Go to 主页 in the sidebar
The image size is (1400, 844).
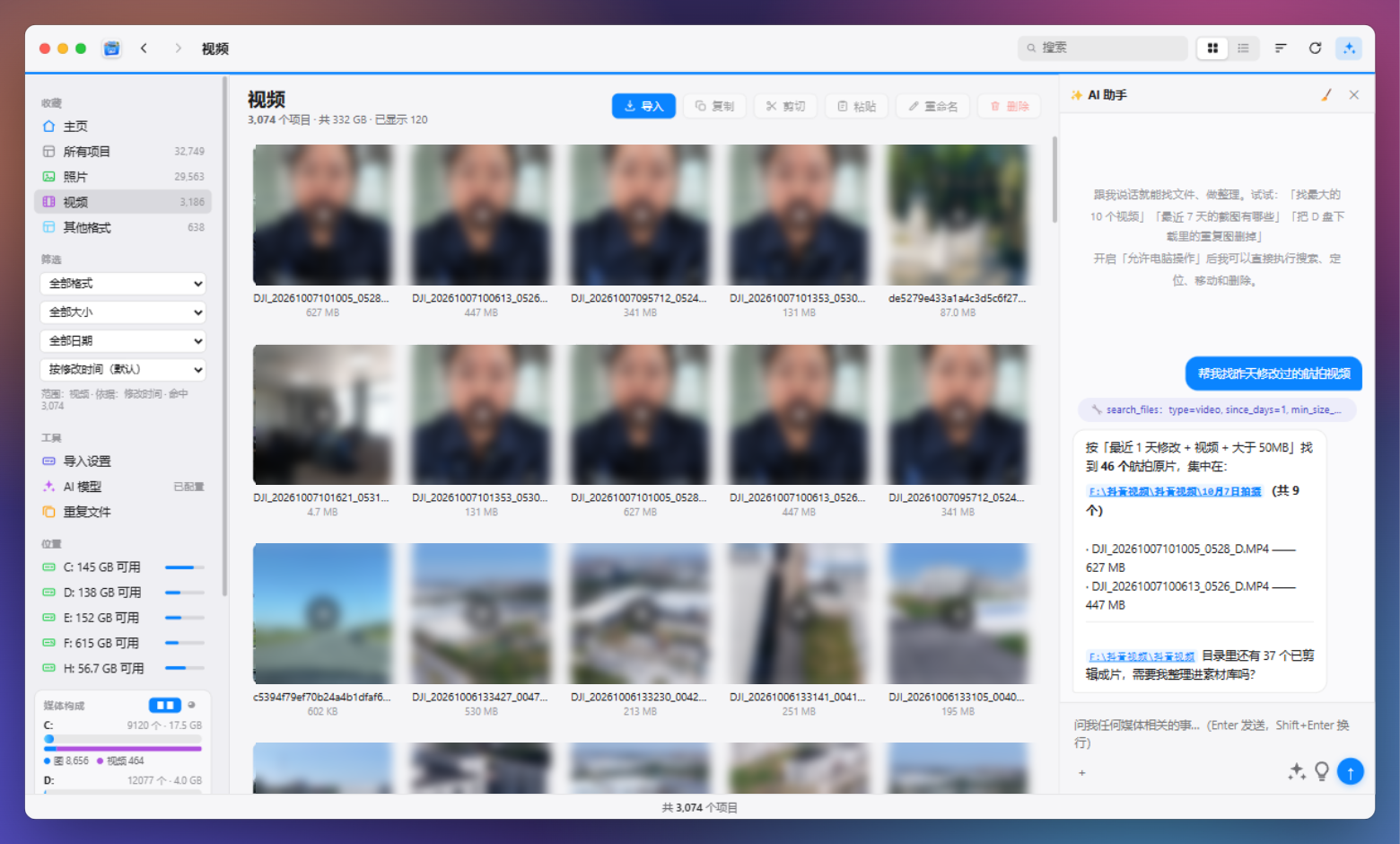click(x=123, y=127)
